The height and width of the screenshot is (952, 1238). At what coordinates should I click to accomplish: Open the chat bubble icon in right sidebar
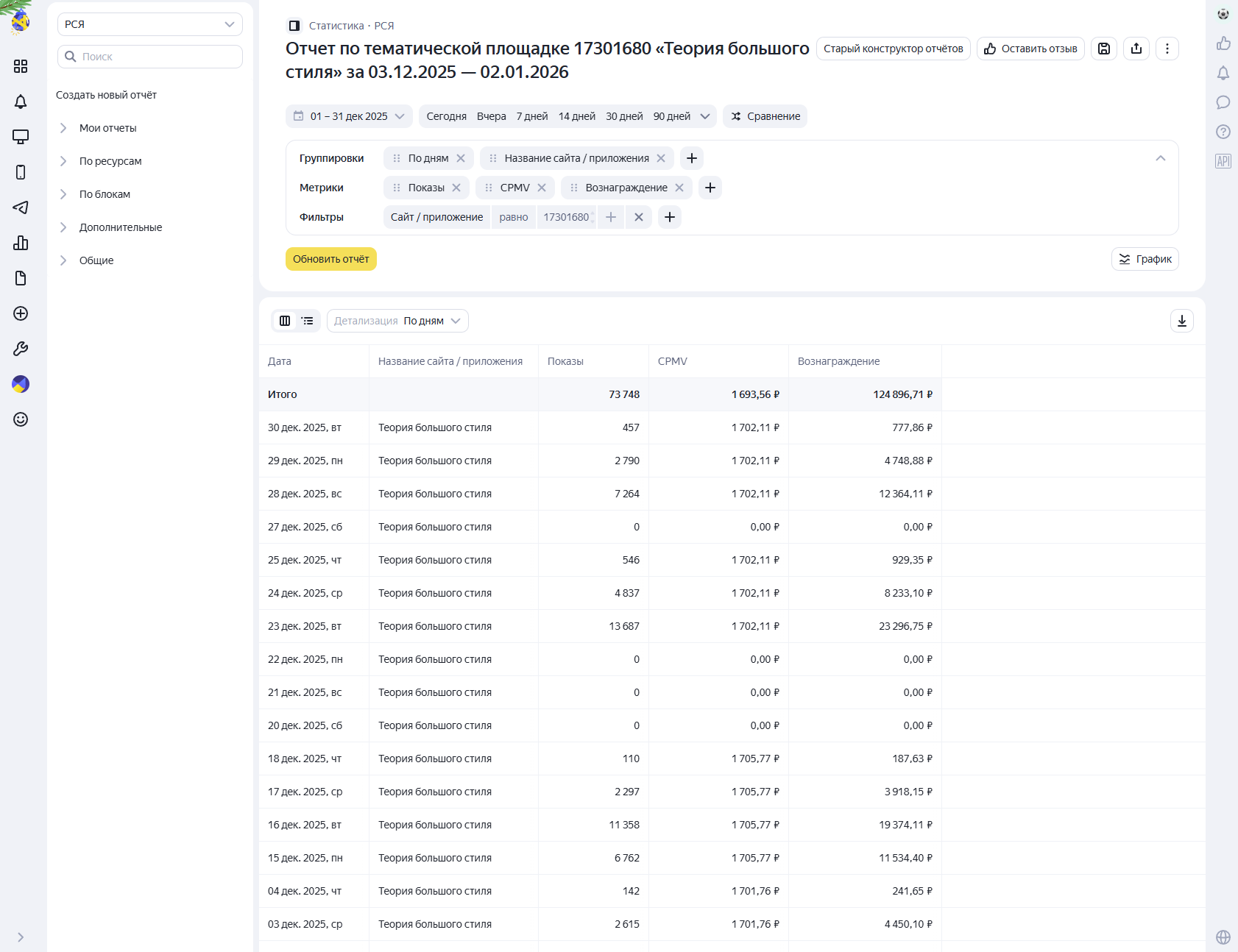pos(1223,102)
